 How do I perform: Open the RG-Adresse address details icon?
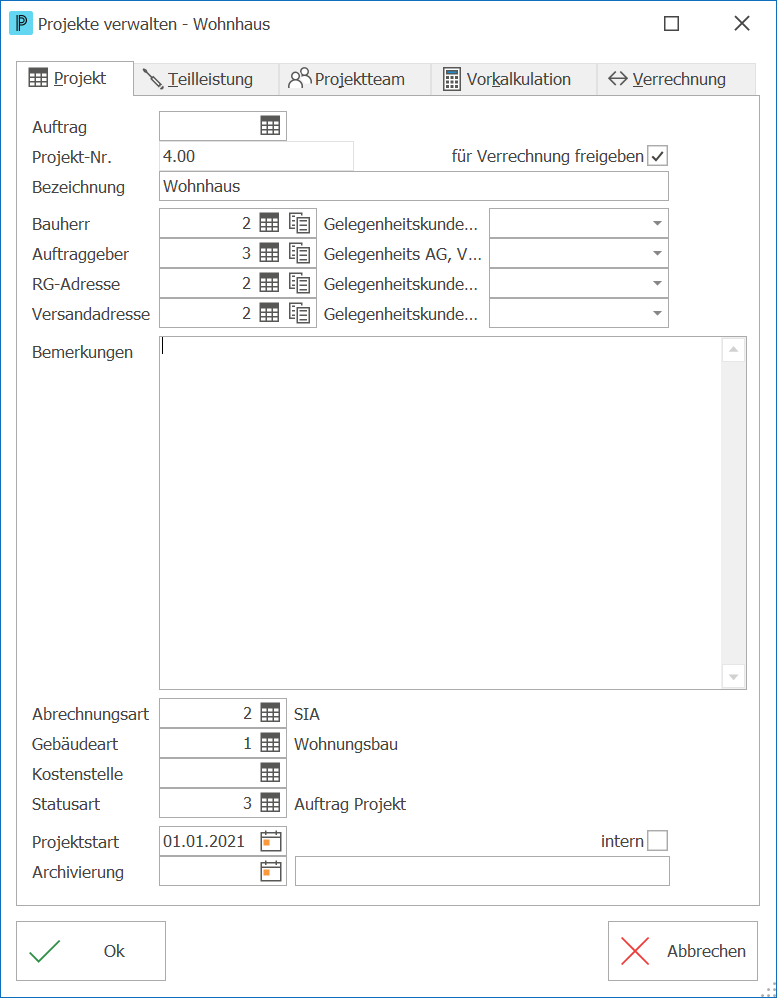300,283
